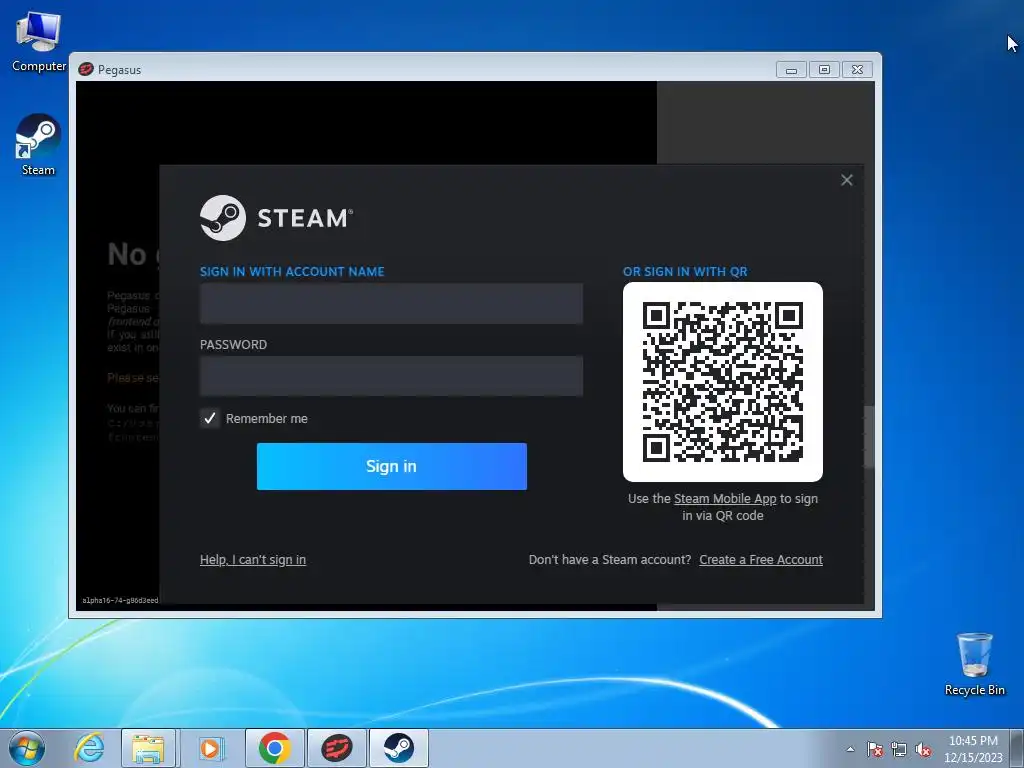The width and height of the screenshot is (1024, 768).
Task: Select the Recycle Bin desktop icon
Action: pos(974,664)
